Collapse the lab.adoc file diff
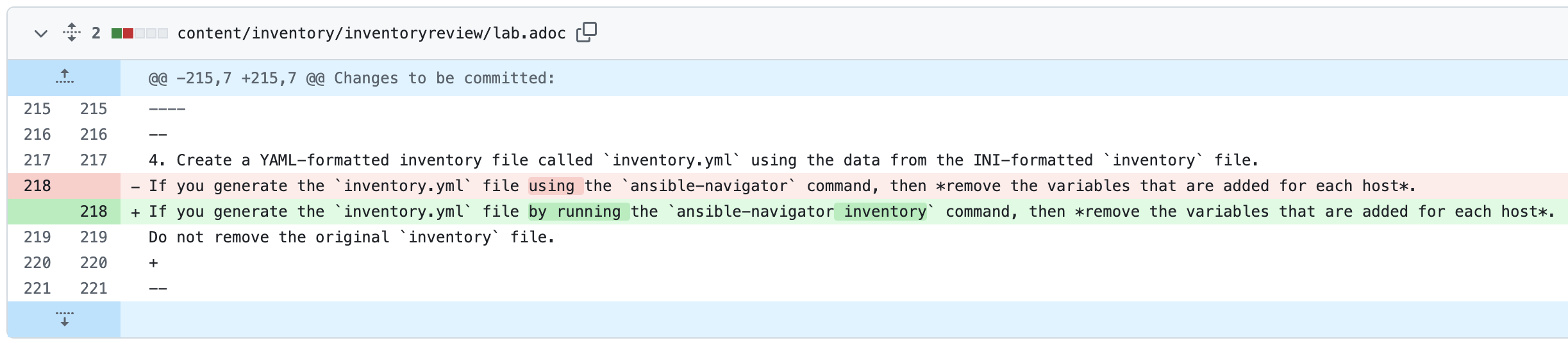1568x345 pixels. click(41, 33)
